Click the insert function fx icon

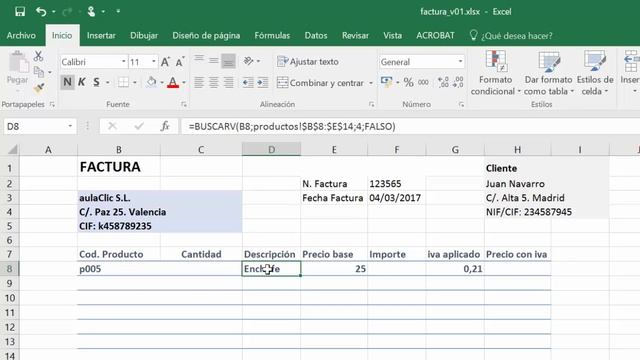[x=165, y=127]
